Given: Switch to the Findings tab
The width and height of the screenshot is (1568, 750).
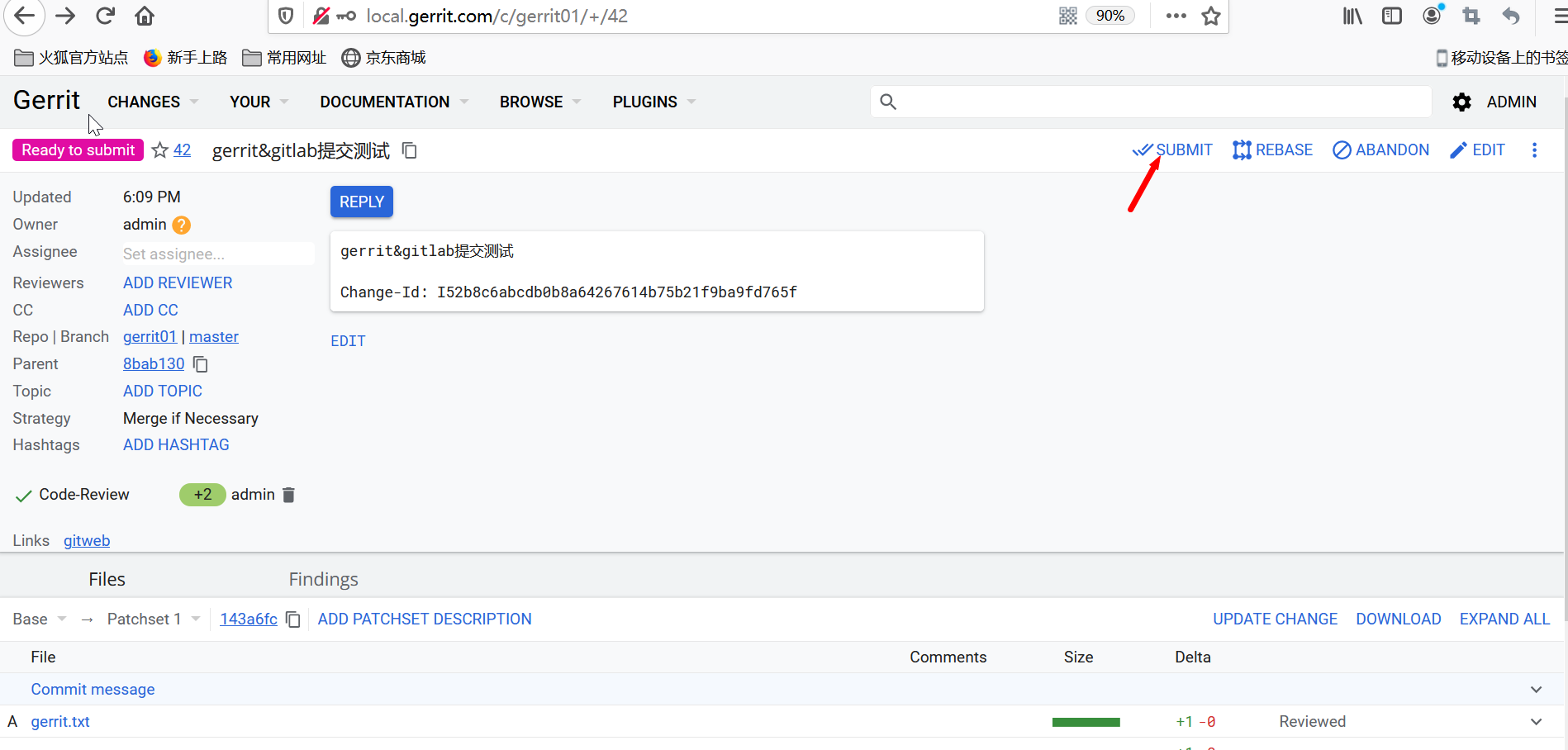Looking at the screenshot, I should [323, 579].
